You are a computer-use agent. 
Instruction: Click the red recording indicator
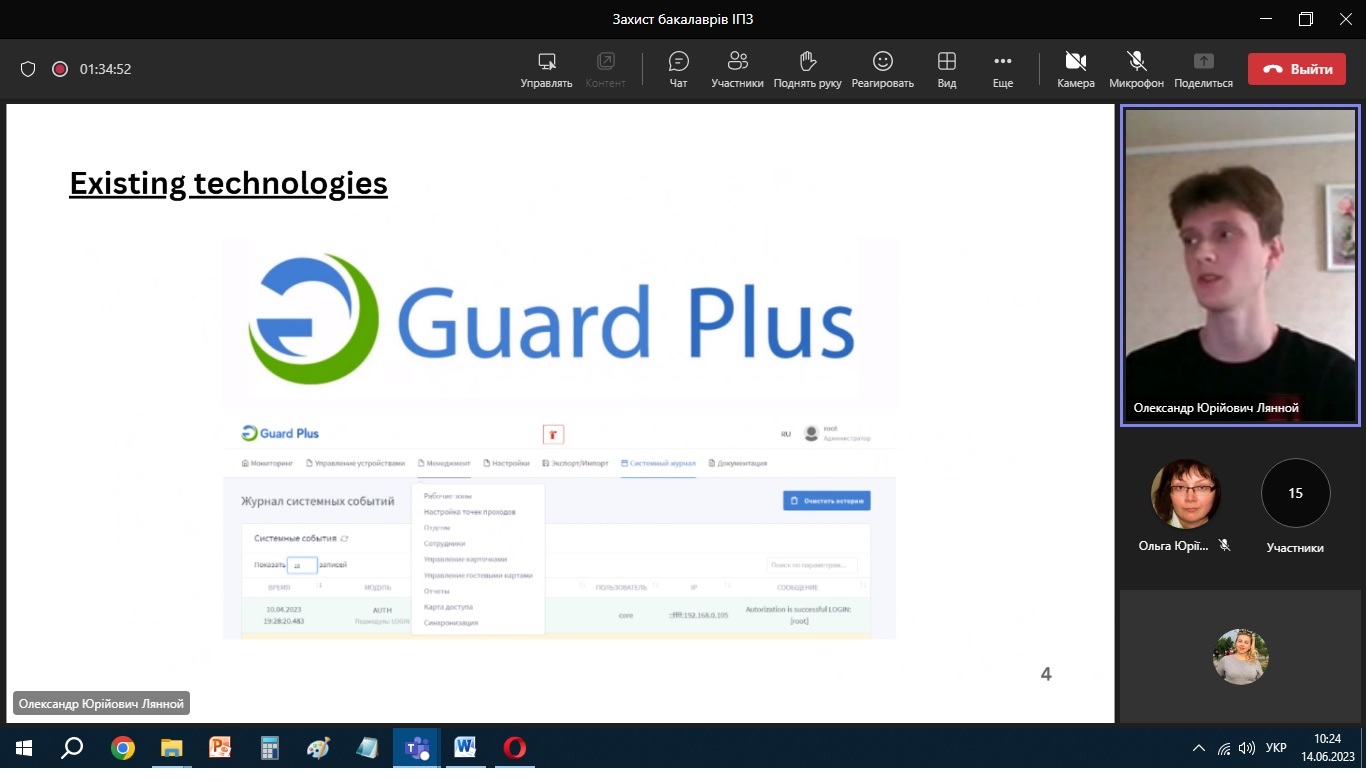[x=59, y=69]
